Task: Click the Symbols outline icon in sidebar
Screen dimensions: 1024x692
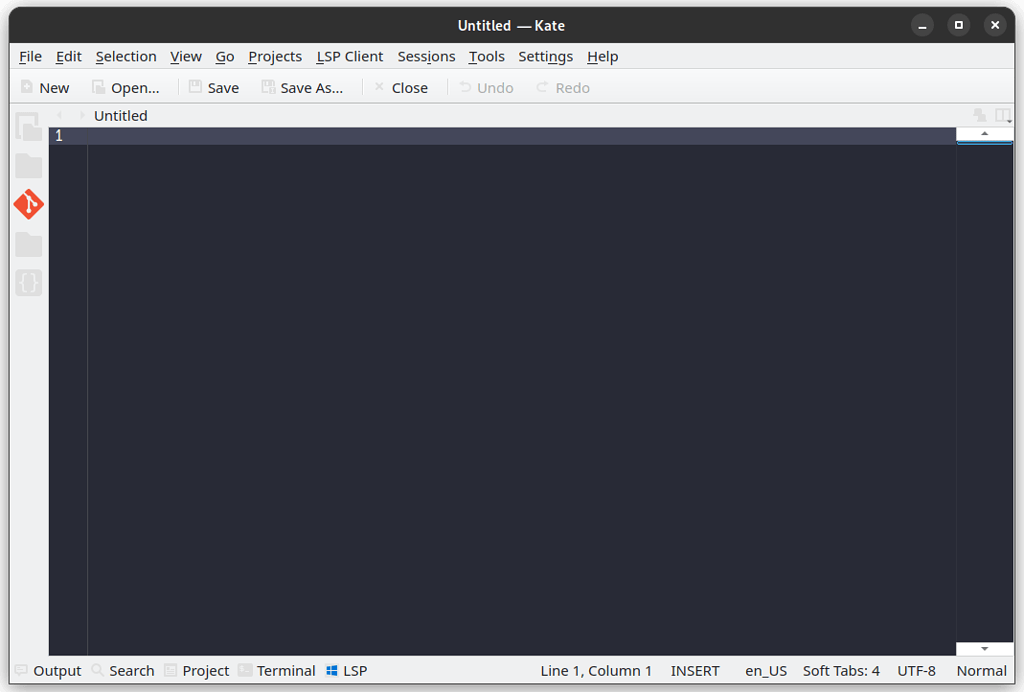Action: pos(29,283)
